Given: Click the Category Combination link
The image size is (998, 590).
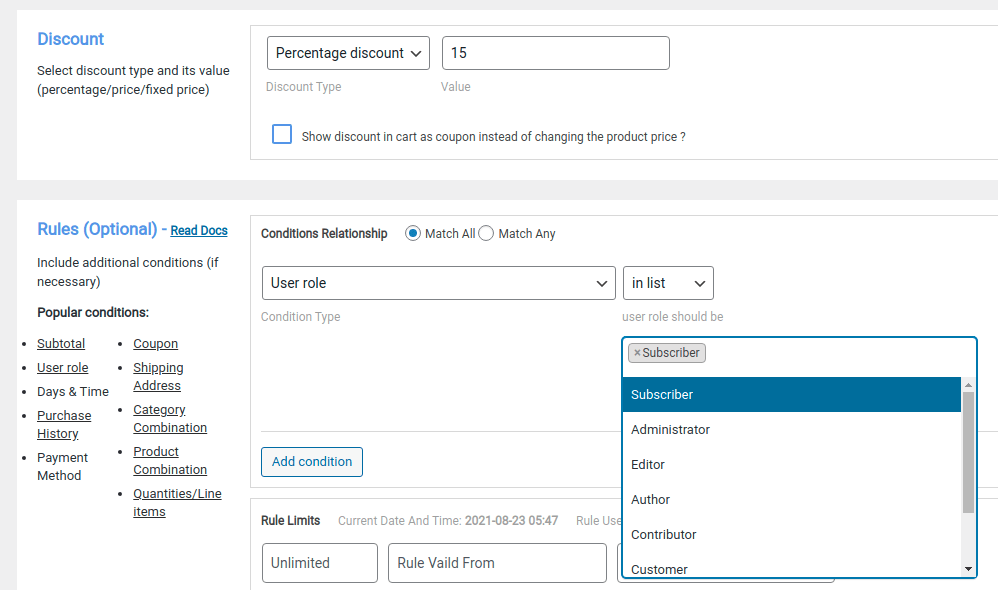Looking at the screenshot, I should 170,419.
